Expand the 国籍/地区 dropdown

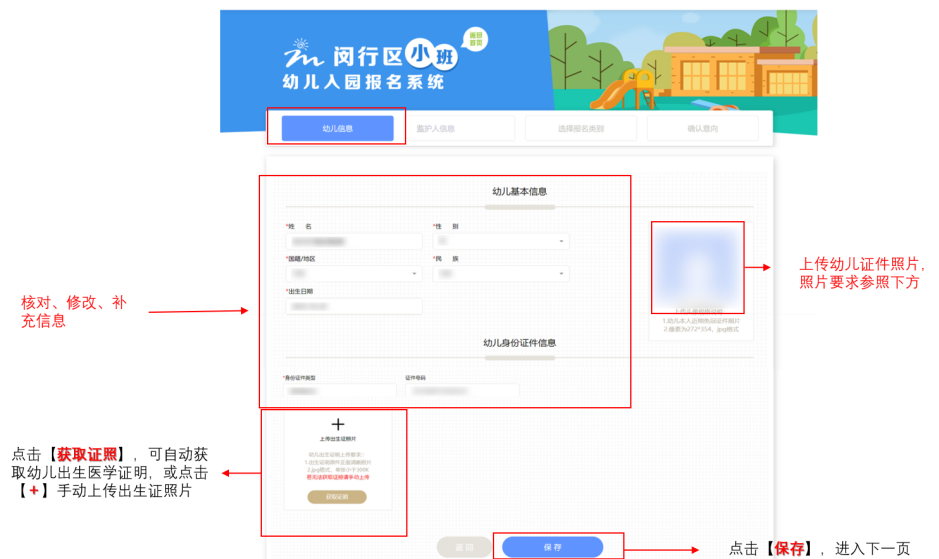[x=354, y=273]
